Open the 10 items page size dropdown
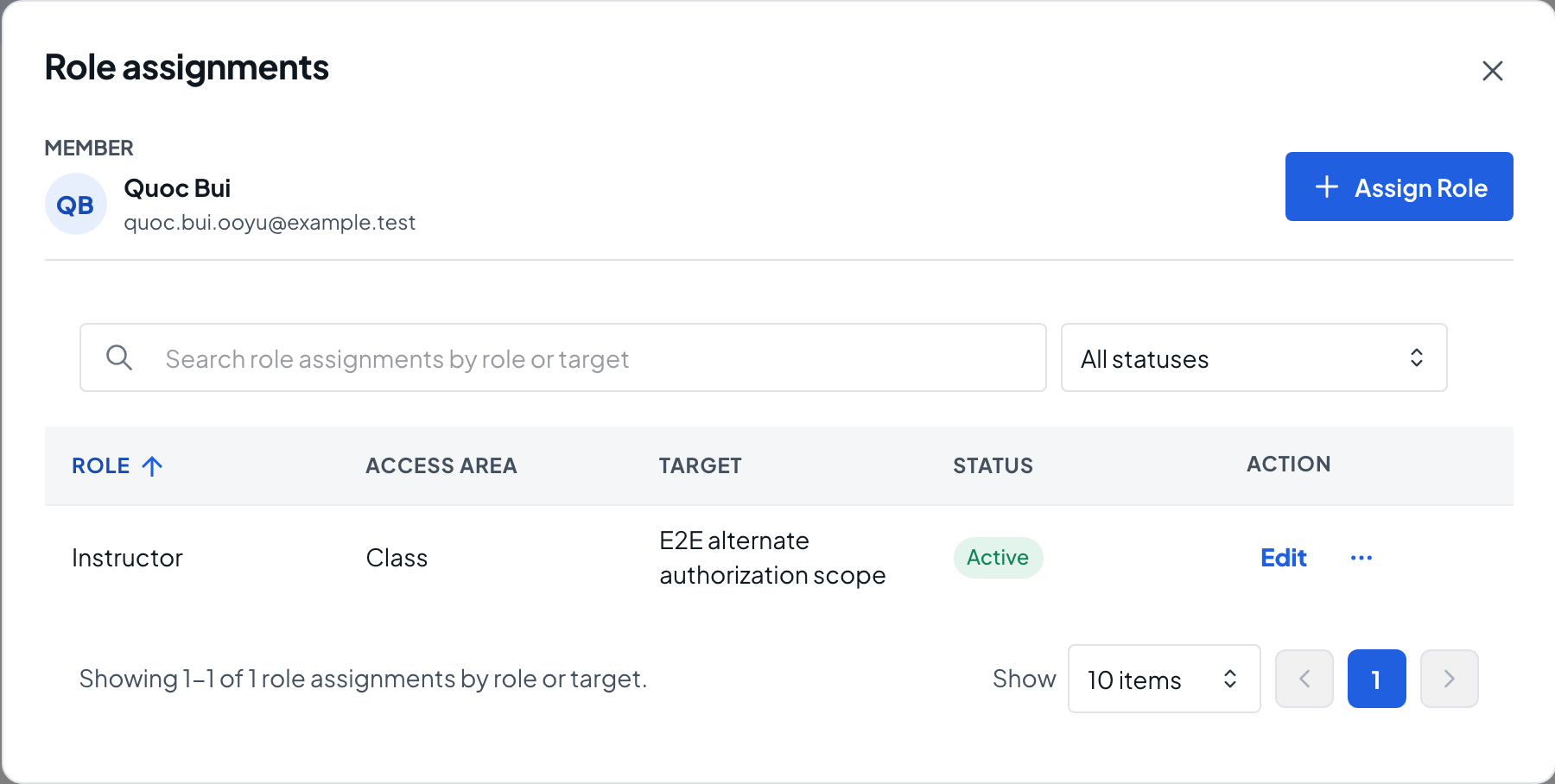This screenshot has height=784, width=1555. (1164, 679)
